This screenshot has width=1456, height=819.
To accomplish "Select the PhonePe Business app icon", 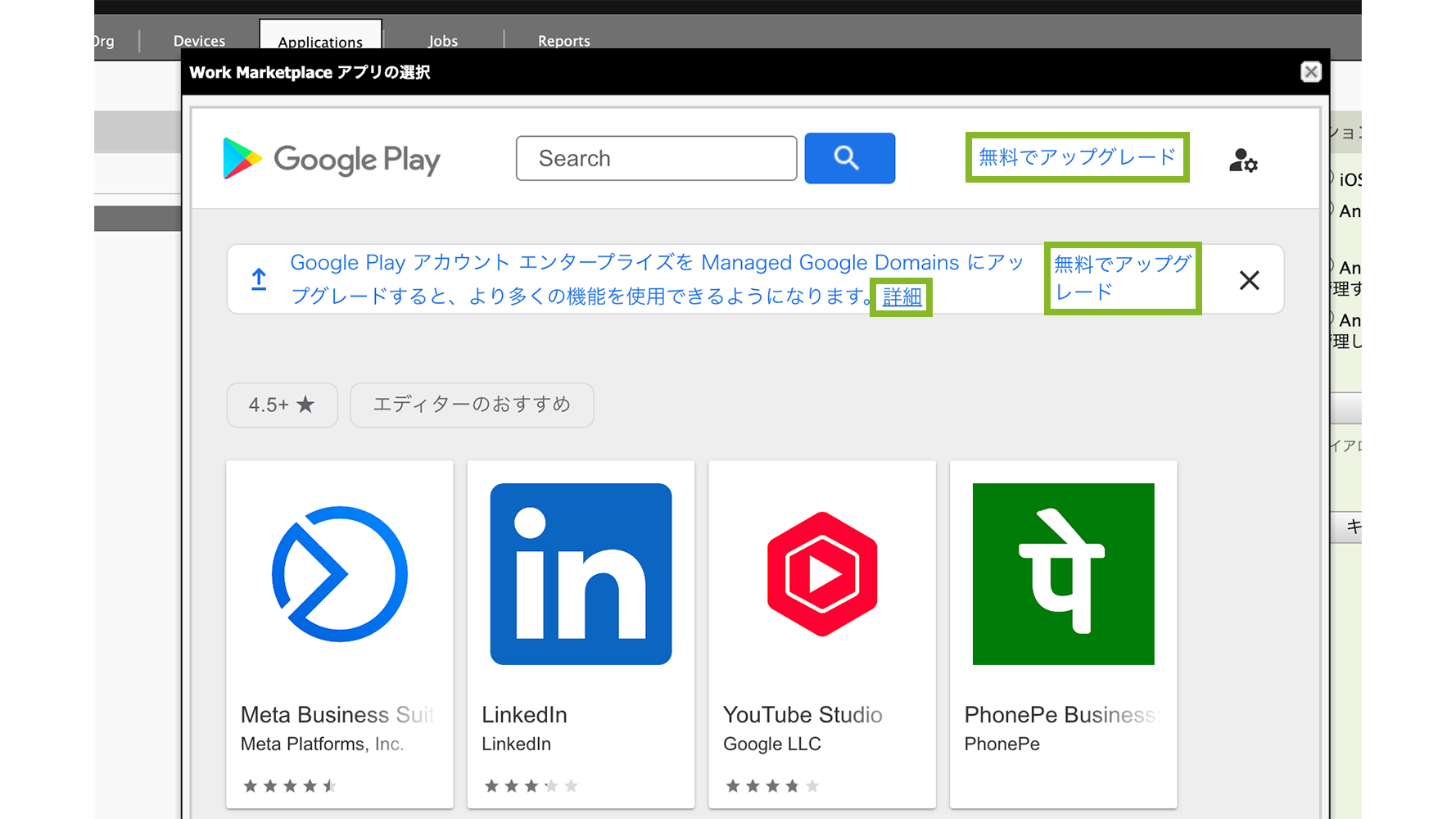I will pos(1063,574).
